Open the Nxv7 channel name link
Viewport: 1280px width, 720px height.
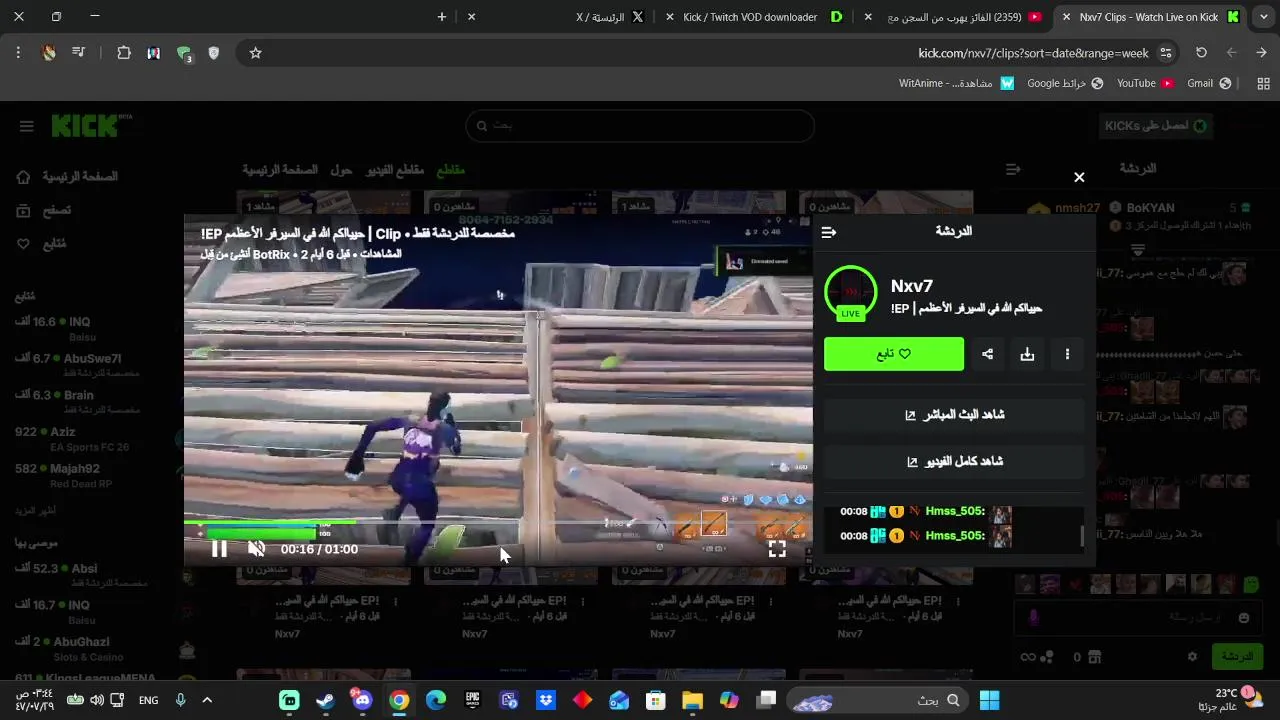[912, 286]
